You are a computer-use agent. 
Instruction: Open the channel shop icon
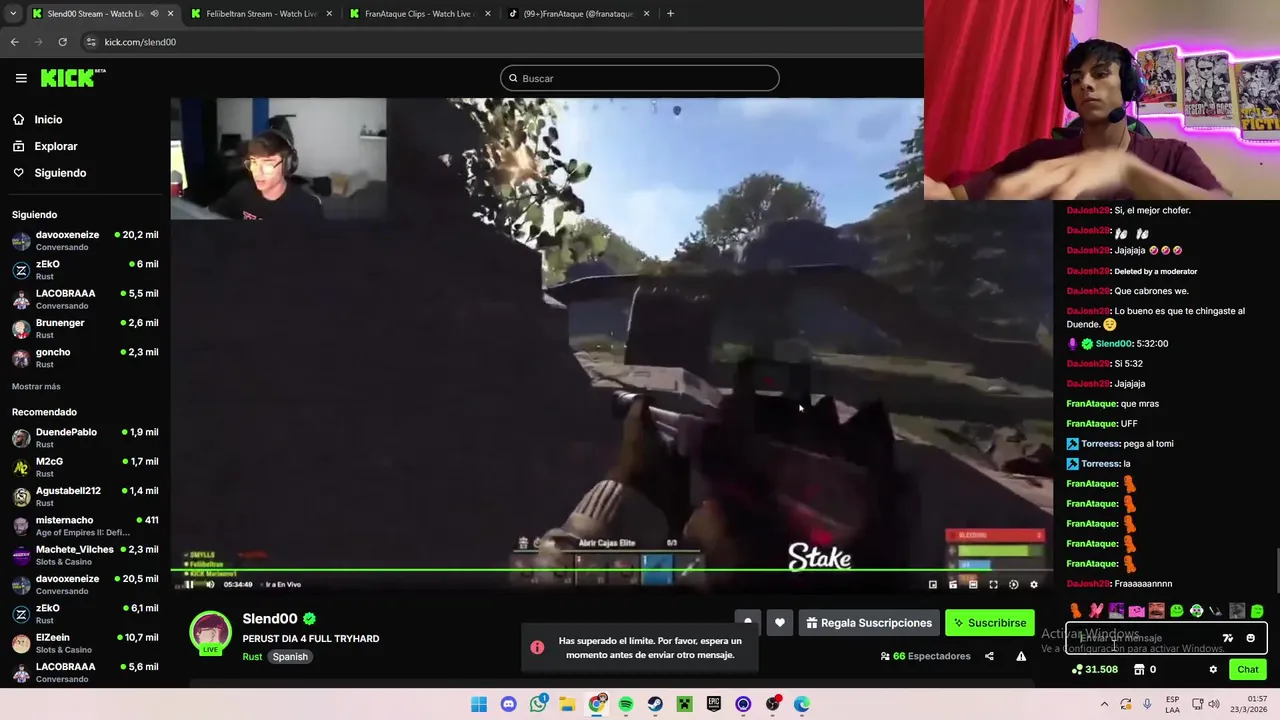coord(1139,670)
